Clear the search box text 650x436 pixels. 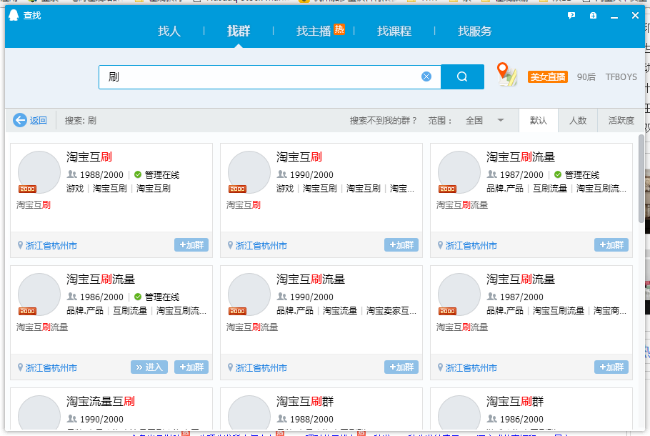click(426, 76)
